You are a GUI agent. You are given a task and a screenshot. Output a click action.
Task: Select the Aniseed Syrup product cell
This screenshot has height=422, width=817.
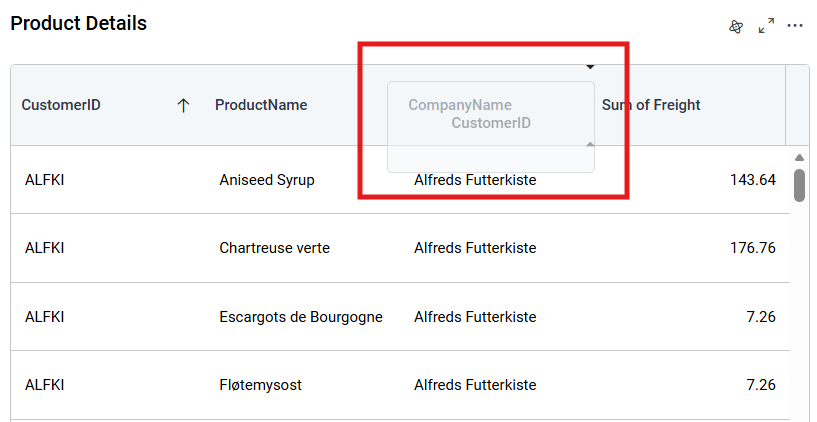tap(267, 180)
